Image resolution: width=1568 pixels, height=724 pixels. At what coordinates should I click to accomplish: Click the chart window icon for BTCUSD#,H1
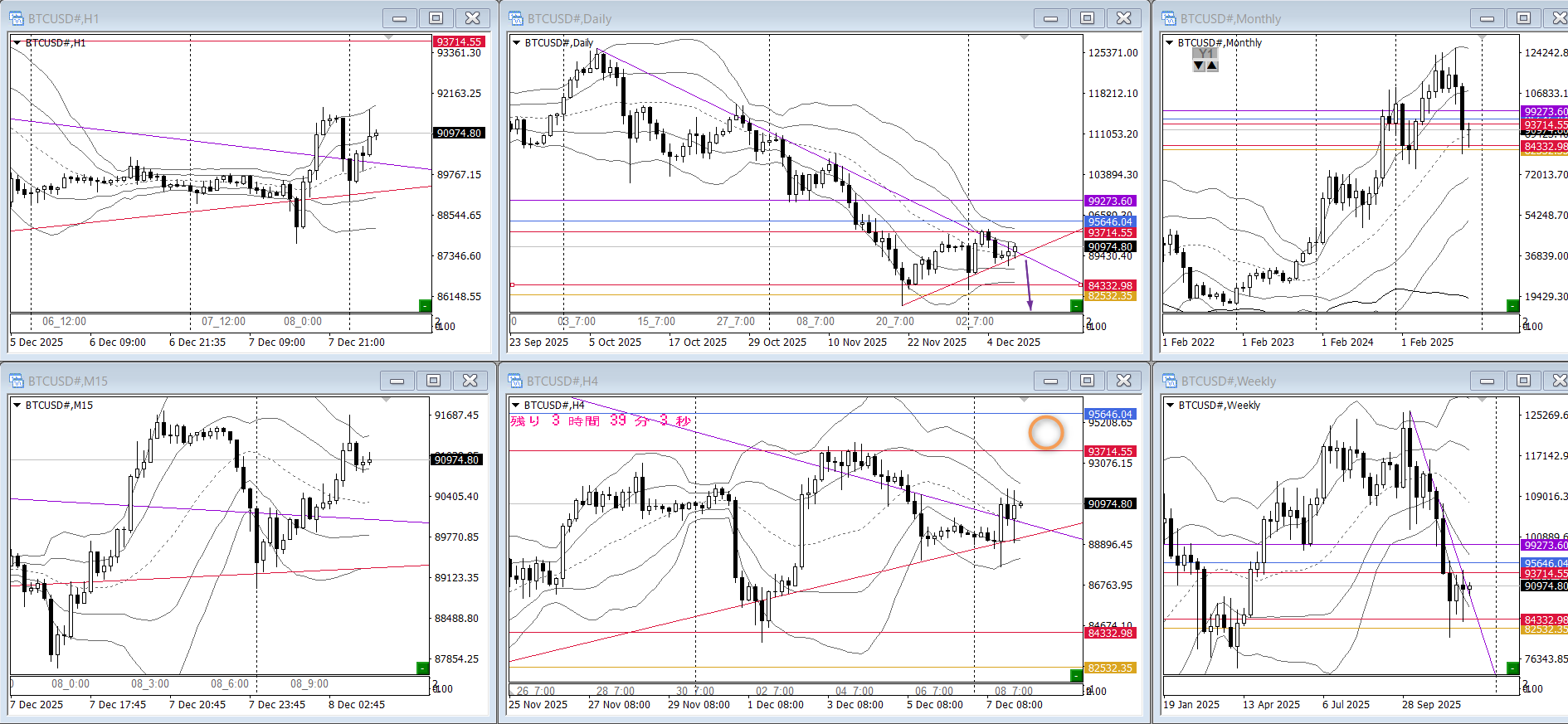pyautogui.click(x=17, y=18)
